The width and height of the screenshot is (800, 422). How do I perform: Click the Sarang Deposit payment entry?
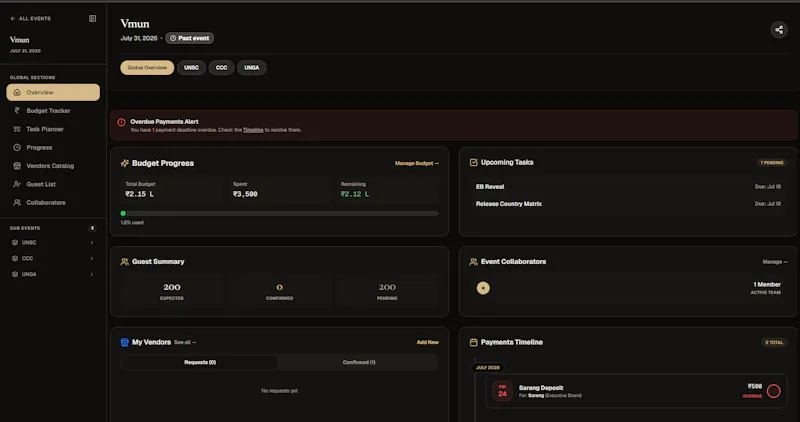pos(636,391)
